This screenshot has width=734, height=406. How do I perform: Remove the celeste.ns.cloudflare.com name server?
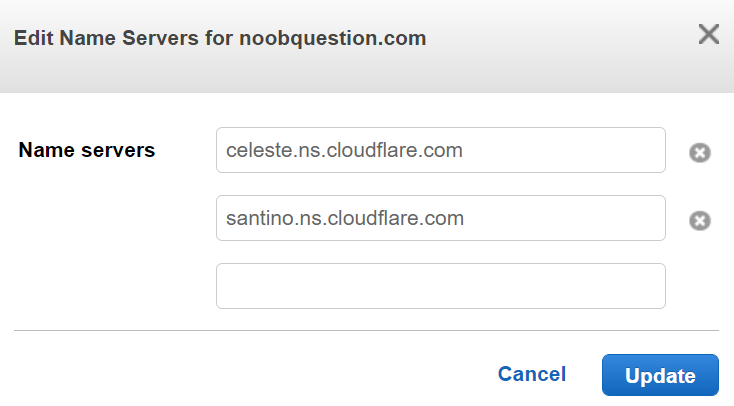(x=700, y=153)
